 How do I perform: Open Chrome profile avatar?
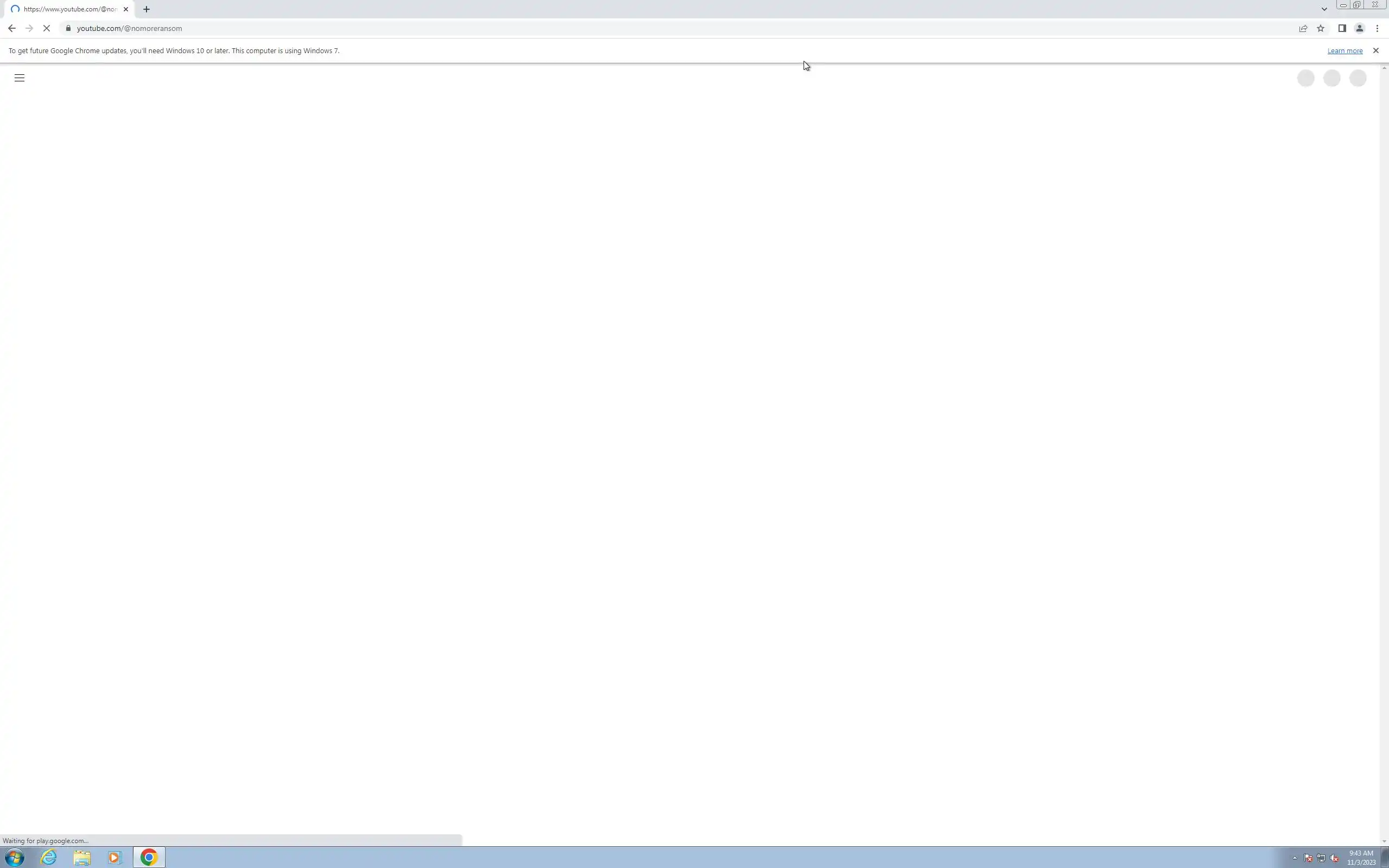pos(1359,28)
